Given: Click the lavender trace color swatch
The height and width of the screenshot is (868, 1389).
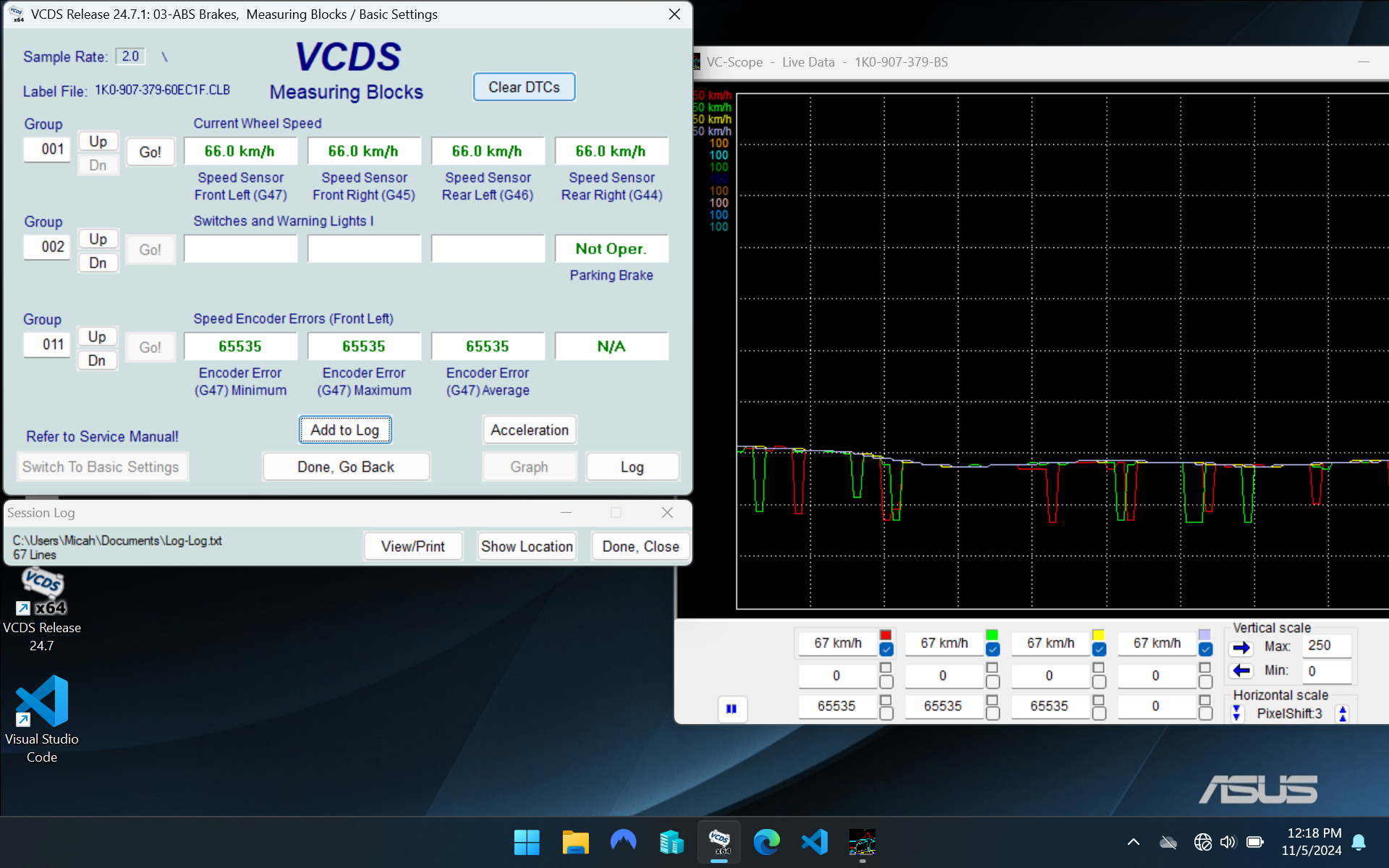Looking at the screenshot, I should click(1205, 634).
